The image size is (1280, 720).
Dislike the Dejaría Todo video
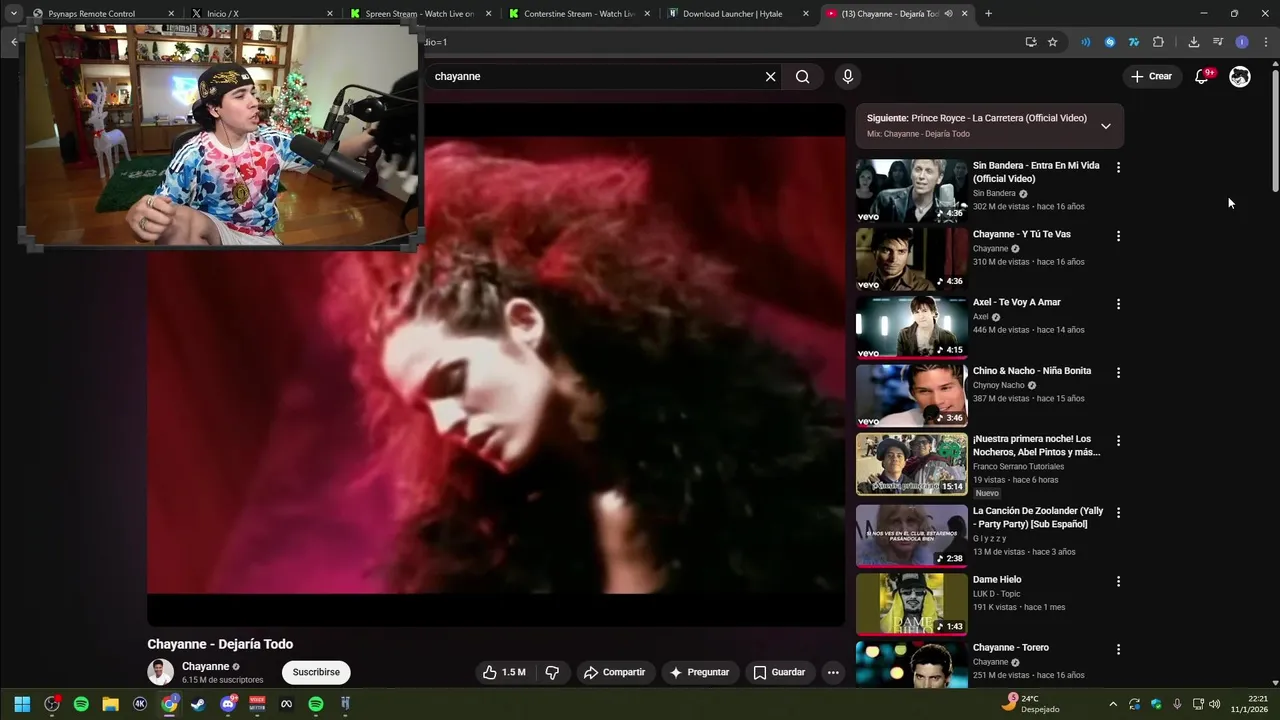pyautogui.click(x=552, y=673)
